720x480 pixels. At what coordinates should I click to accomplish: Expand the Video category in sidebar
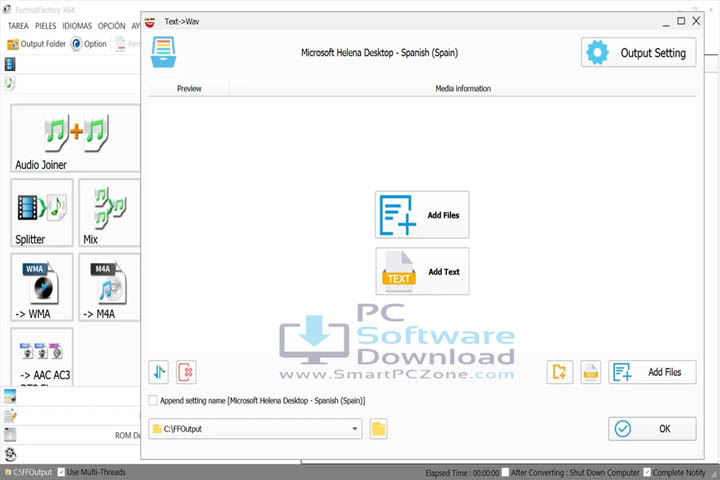(x=10, y=64)
